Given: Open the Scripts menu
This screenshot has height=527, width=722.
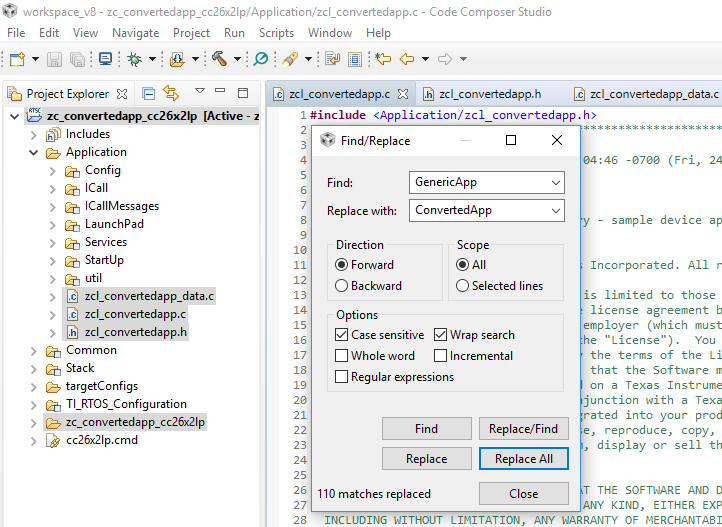Looking at the screenshot, I should (276, 33).
